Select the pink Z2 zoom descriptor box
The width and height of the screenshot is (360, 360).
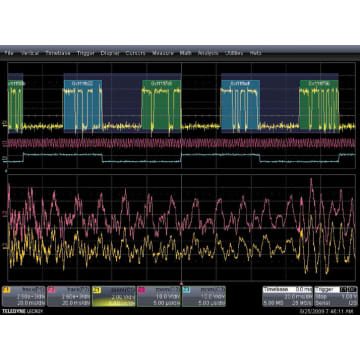click(159, 296)
